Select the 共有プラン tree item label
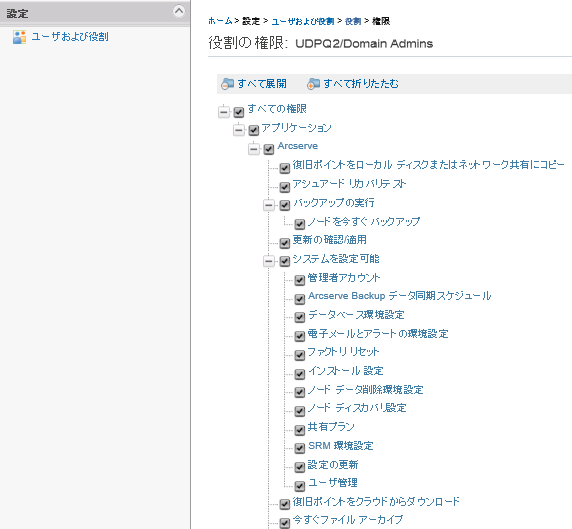572x529 pixels. tap(331, 427)
